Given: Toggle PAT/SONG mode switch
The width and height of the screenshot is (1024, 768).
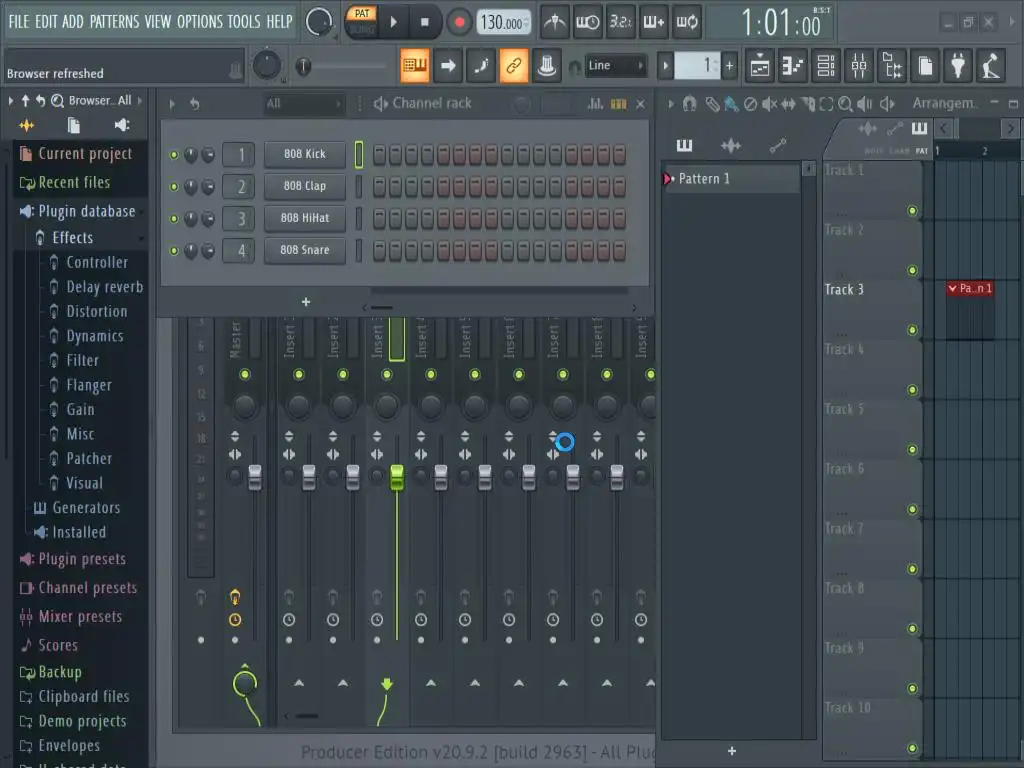Looking at the screenshot, I should point(362,22).
